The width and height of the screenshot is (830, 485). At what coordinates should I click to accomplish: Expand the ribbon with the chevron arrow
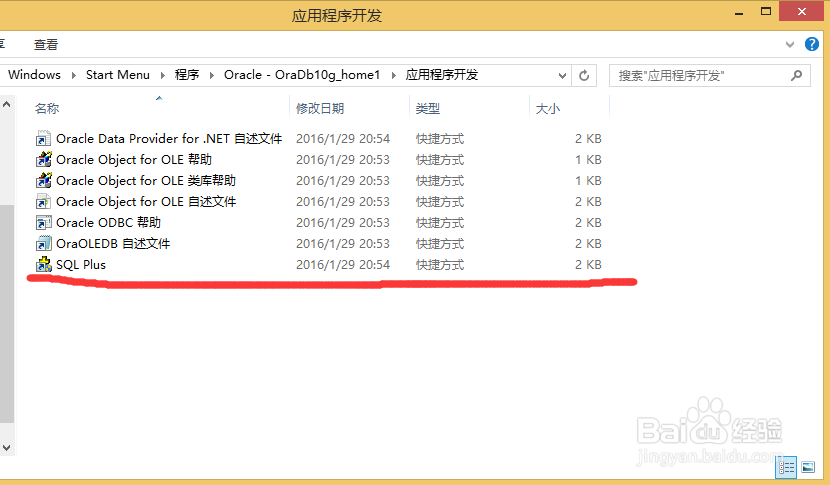tap(790, 44)
